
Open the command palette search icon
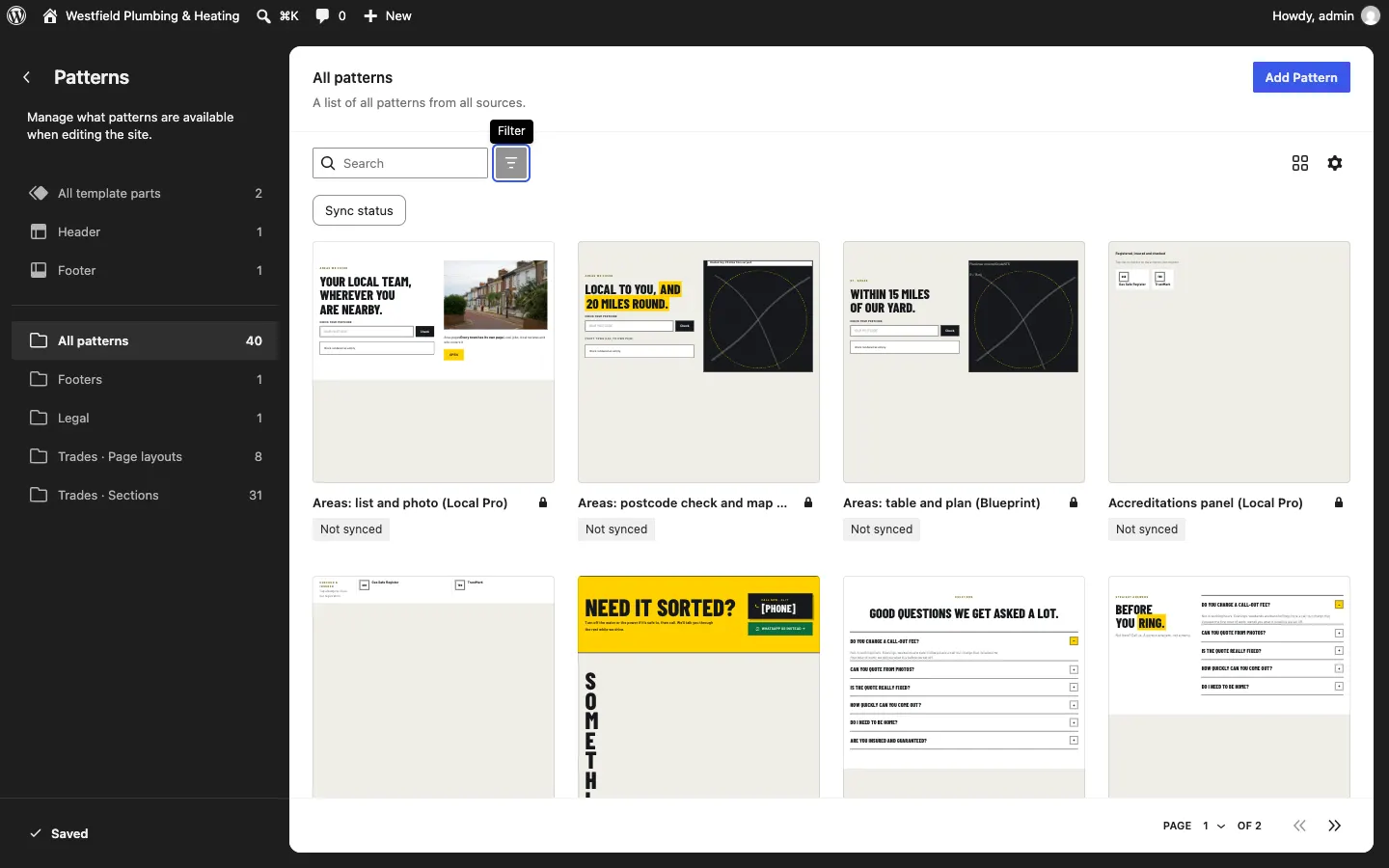[263, 15]
